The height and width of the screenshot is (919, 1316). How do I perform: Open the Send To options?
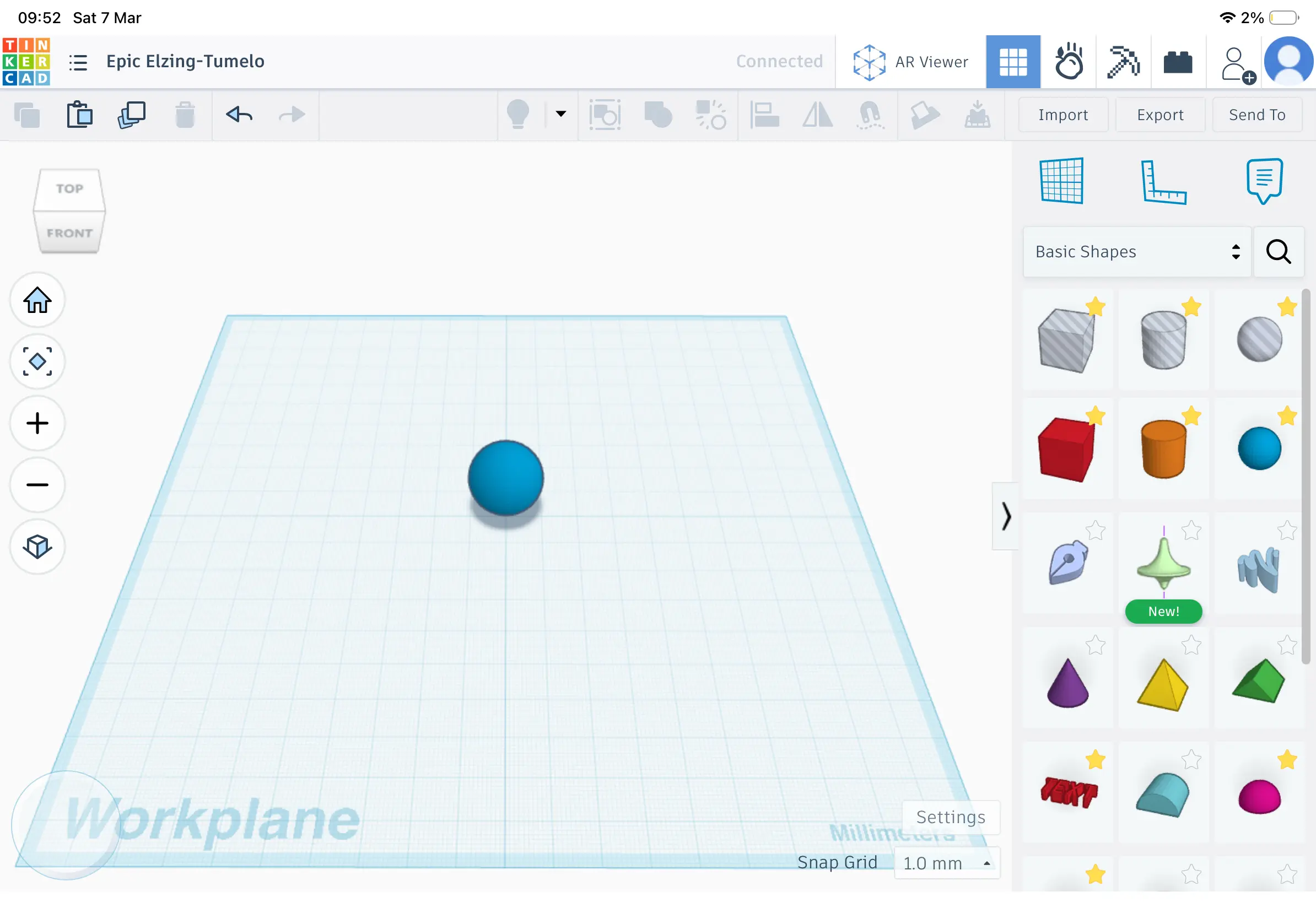pyautogui.click(x=1257, y=115)
